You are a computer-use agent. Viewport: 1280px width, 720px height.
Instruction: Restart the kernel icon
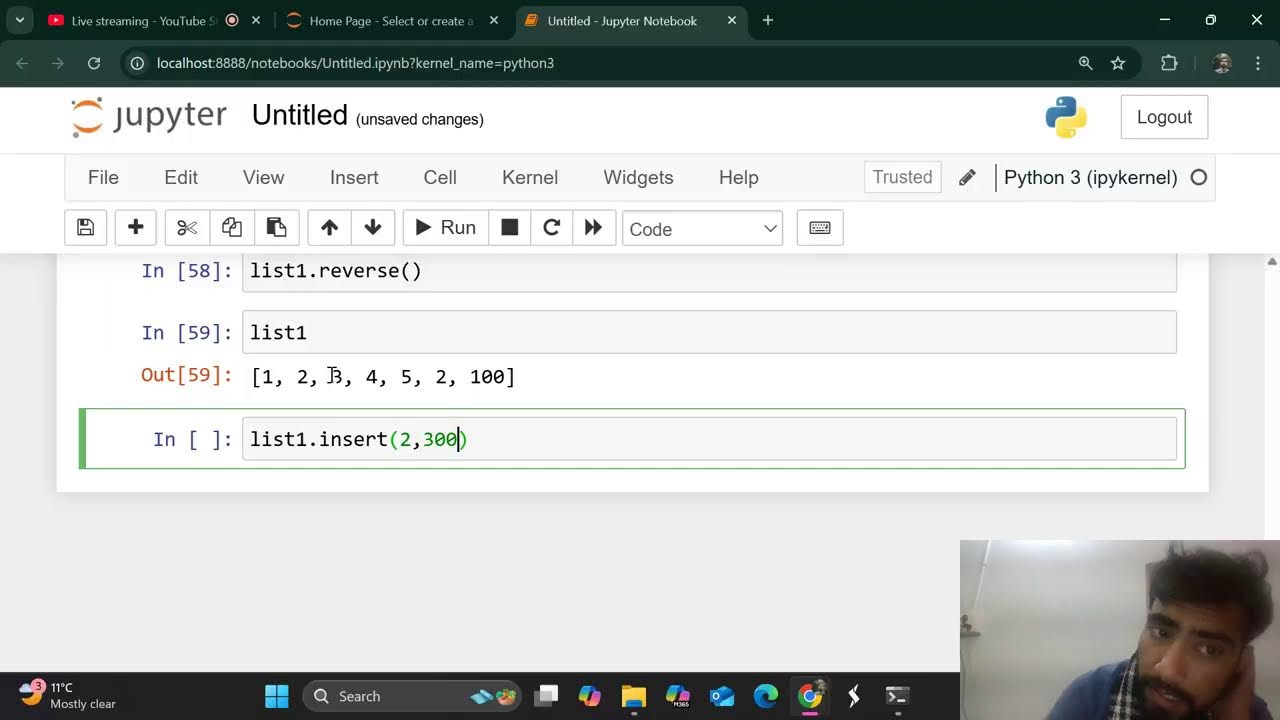coord(551,228)
